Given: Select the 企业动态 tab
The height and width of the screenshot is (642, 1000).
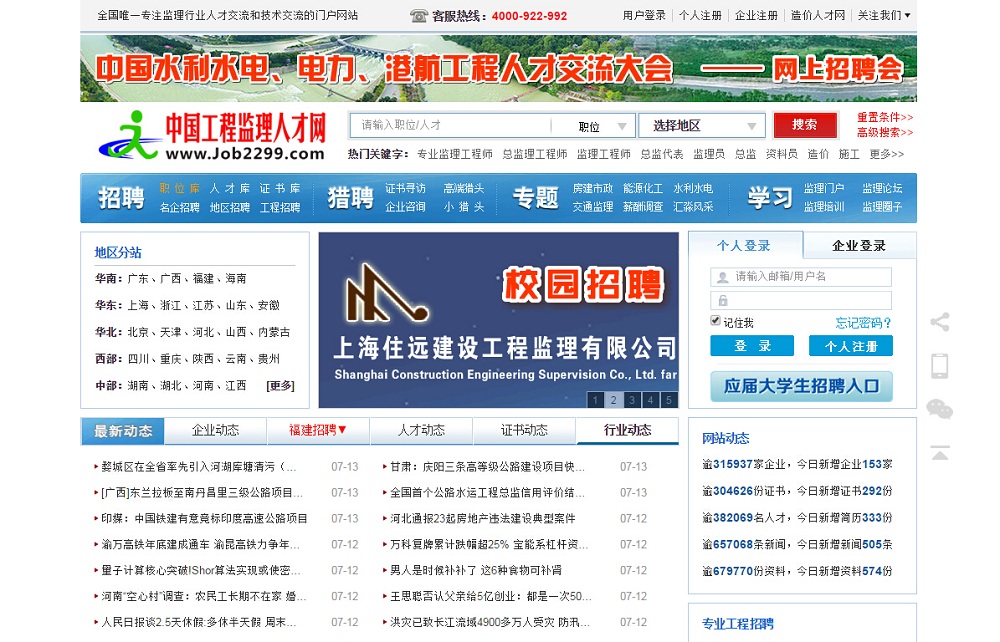Looking at the screenshot, I should click(216, 430).
